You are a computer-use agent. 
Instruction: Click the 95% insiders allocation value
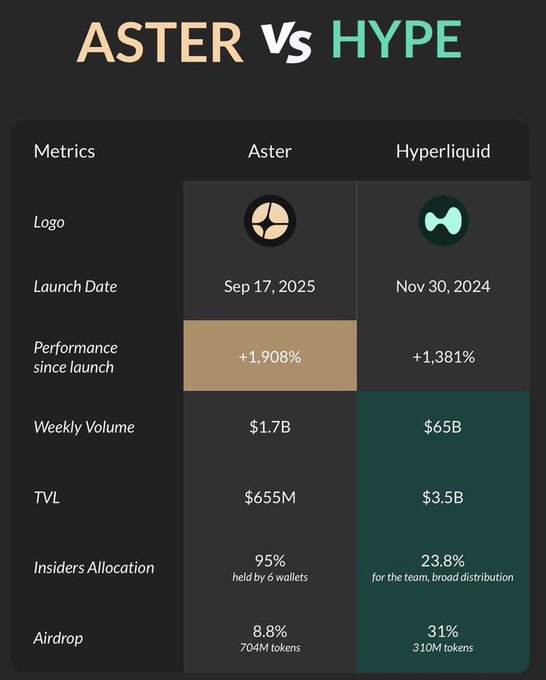[x=270, y=561]
